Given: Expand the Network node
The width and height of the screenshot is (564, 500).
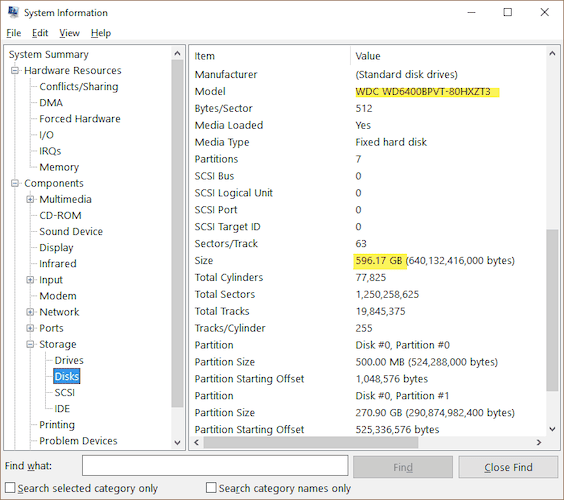Looking at the screenshot, I should [30, 312].
